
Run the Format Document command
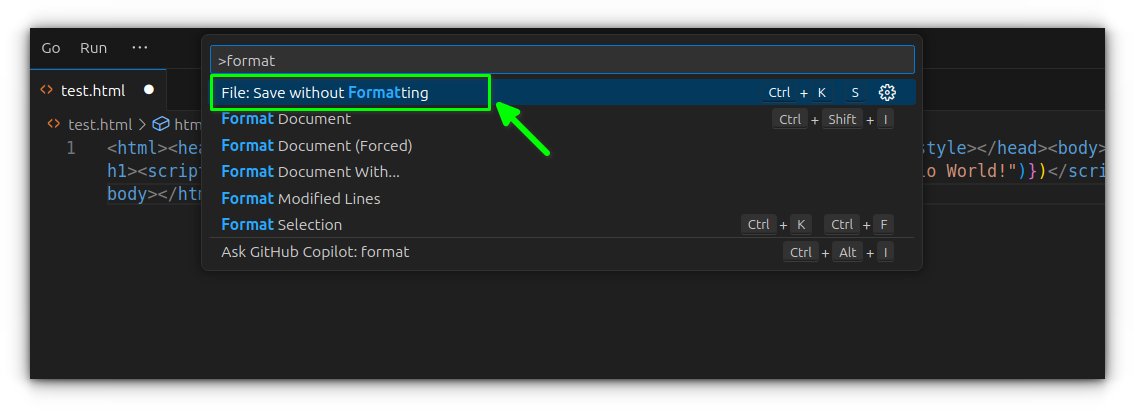286,119
